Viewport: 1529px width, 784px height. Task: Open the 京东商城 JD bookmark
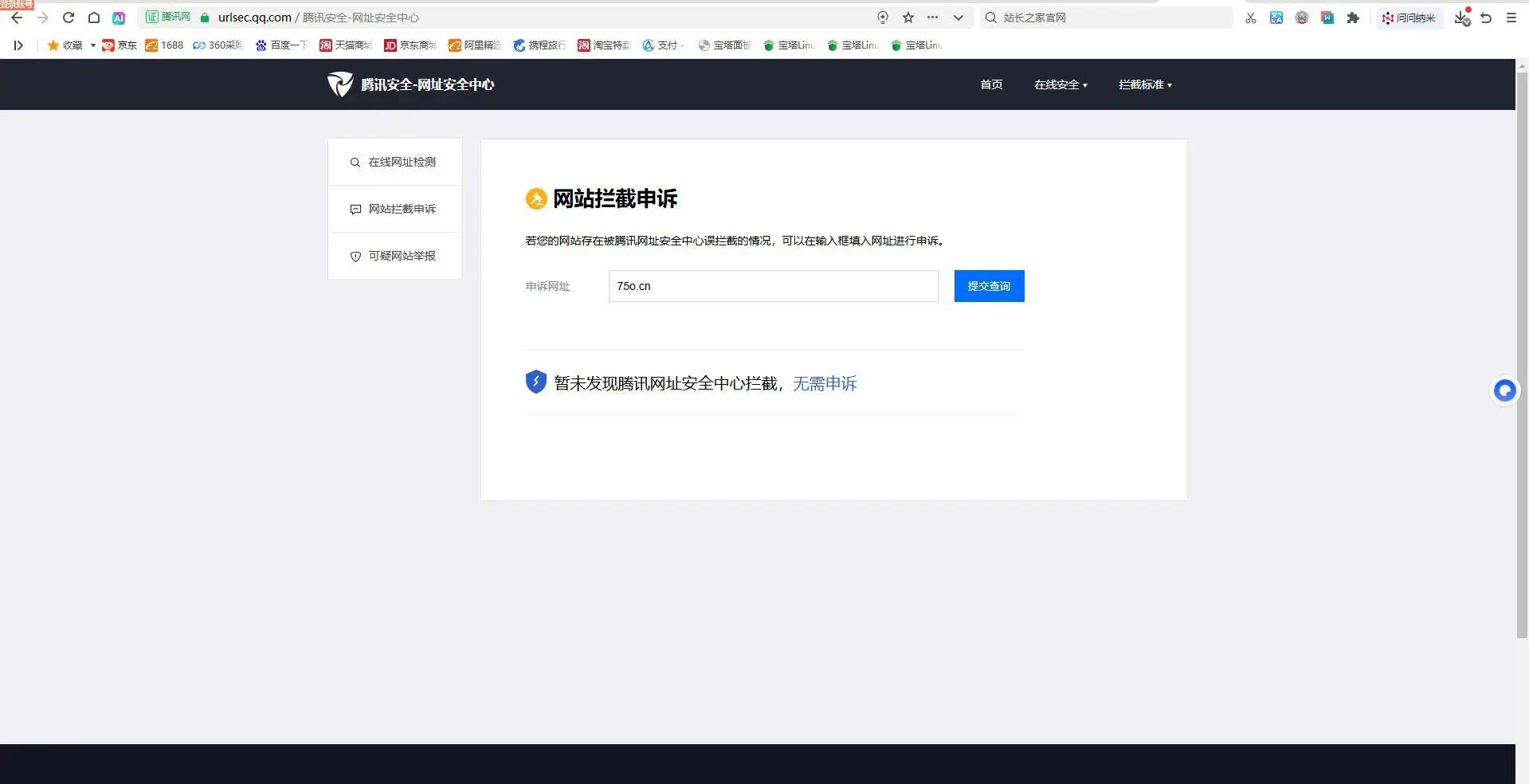coord(410,45)
